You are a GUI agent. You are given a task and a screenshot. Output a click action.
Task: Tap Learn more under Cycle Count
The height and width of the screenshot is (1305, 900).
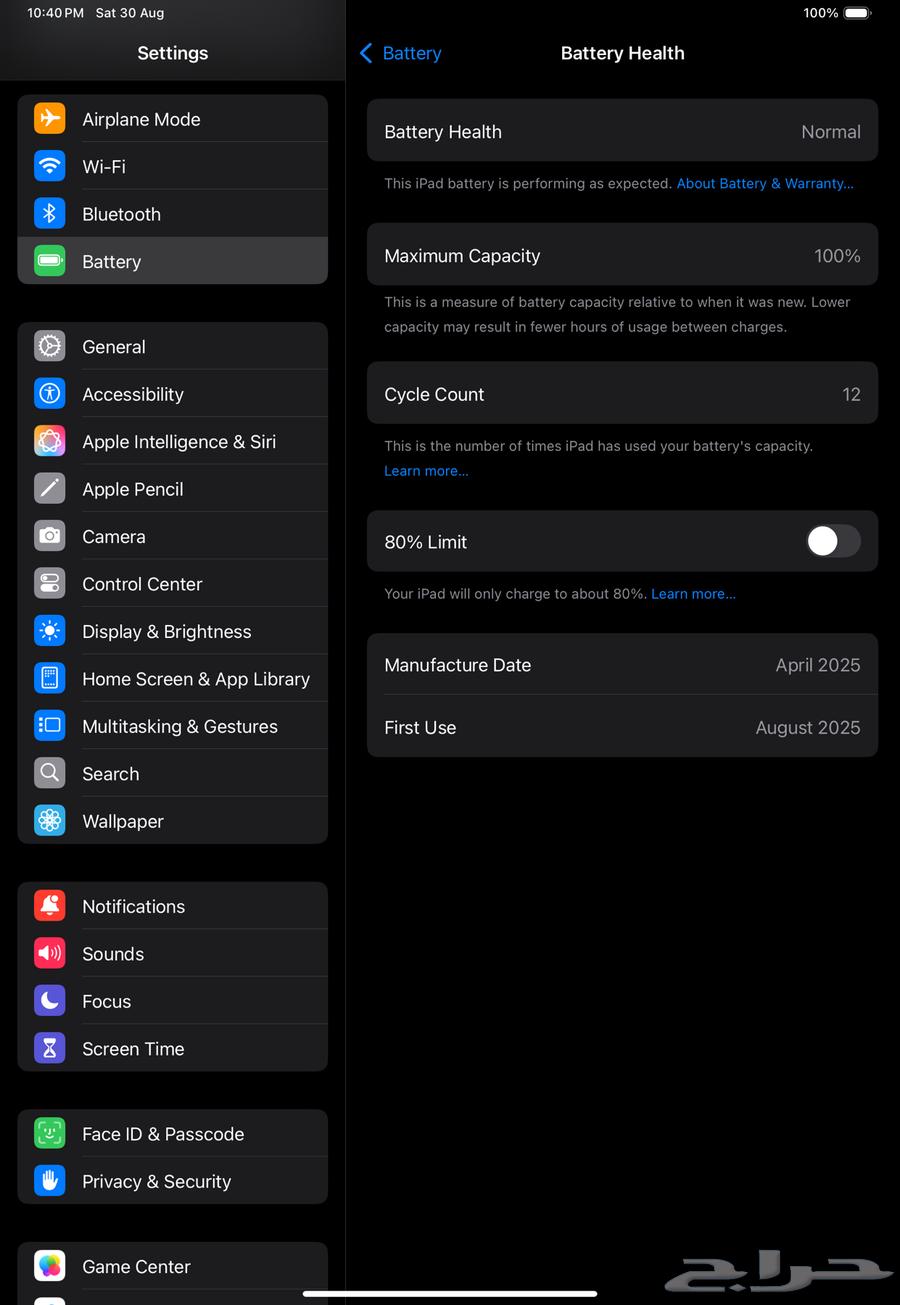coord(426,471)
